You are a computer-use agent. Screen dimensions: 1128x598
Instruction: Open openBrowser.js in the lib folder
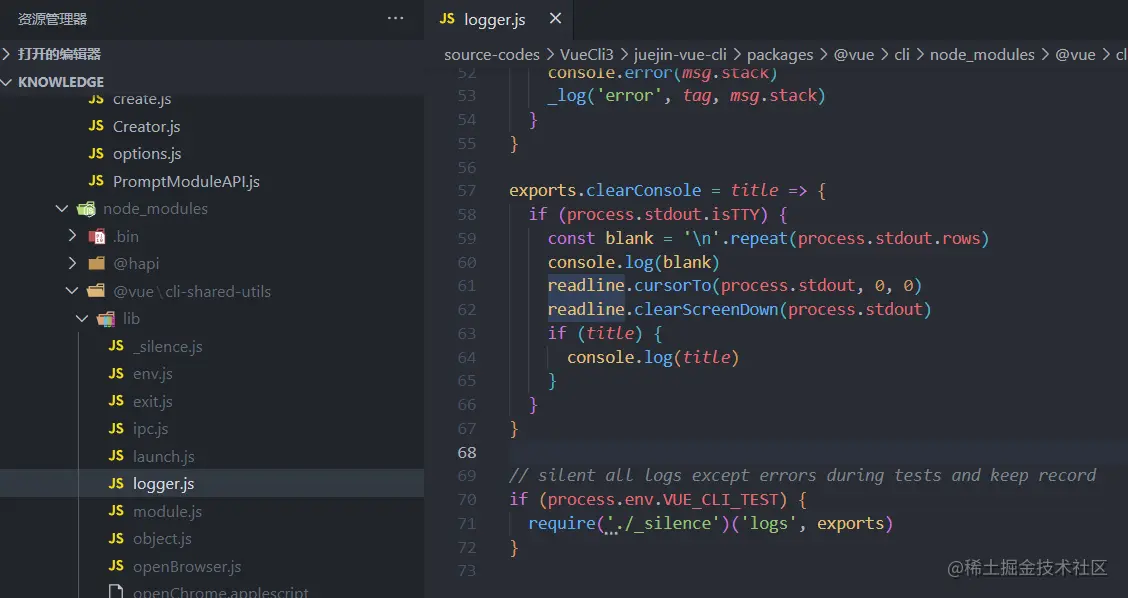coord(187,566)
